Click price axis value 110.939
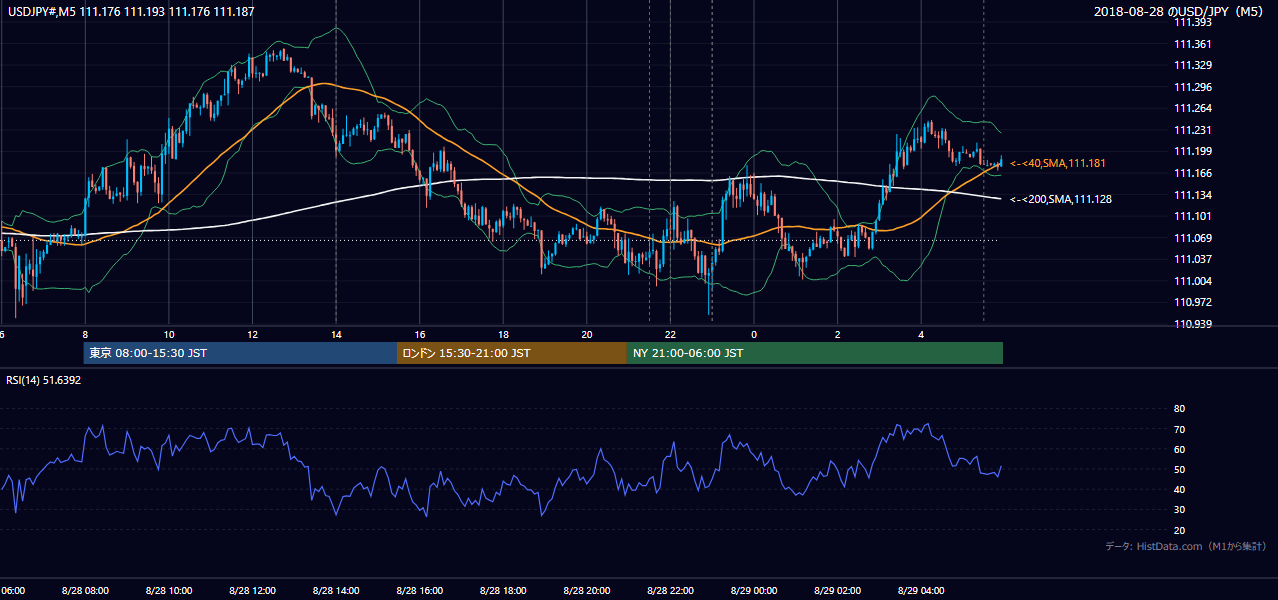 [1192, 324]
